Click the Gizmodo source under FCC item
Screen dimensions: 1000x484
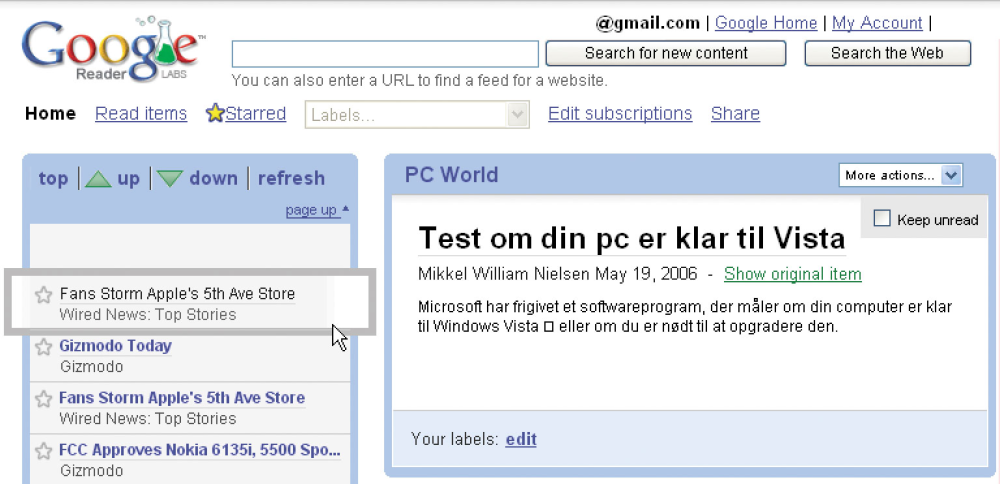91,471
